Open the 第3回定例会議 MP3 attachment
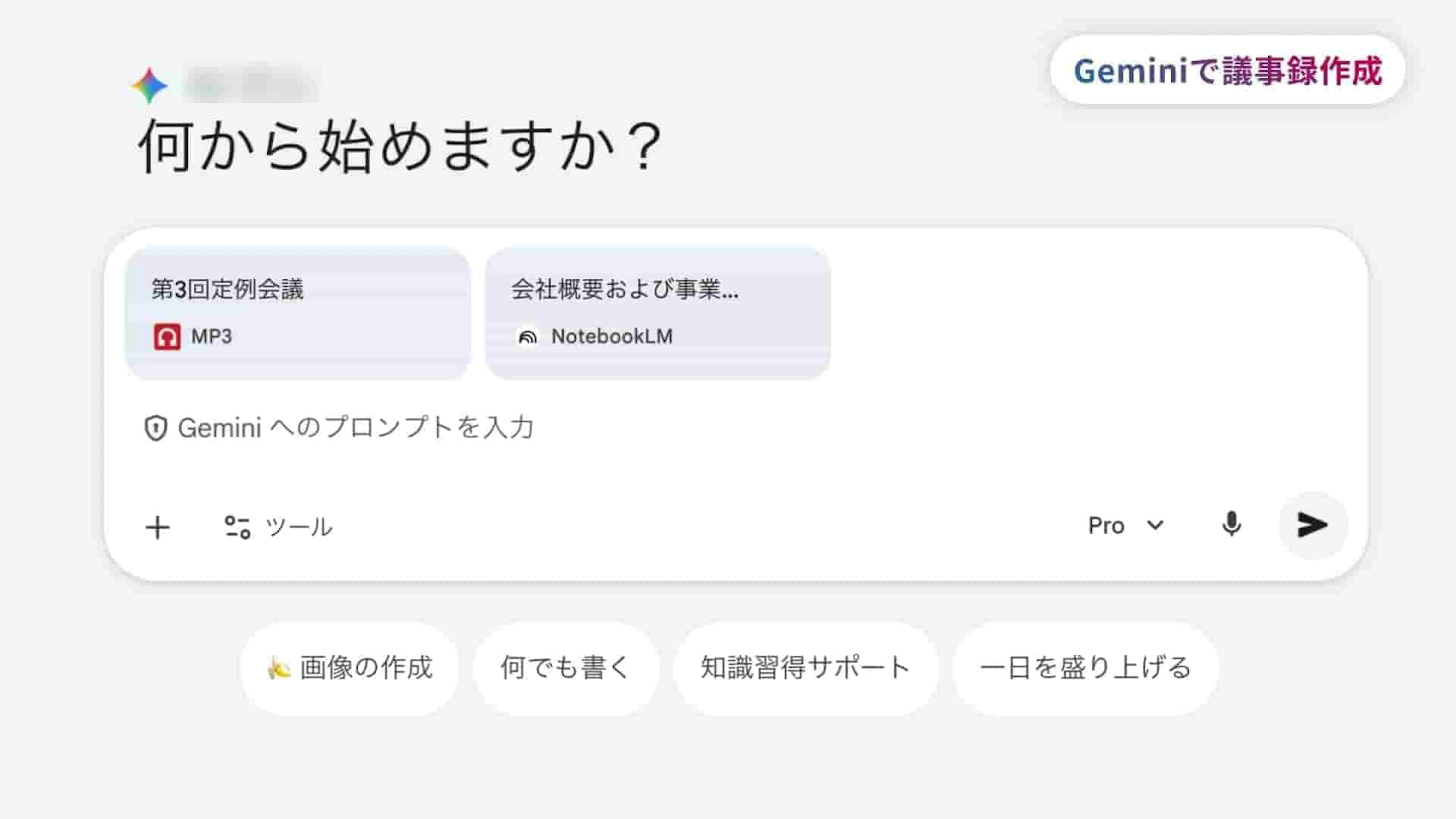This screenshot has height=819, width=1456. point(297,312)
